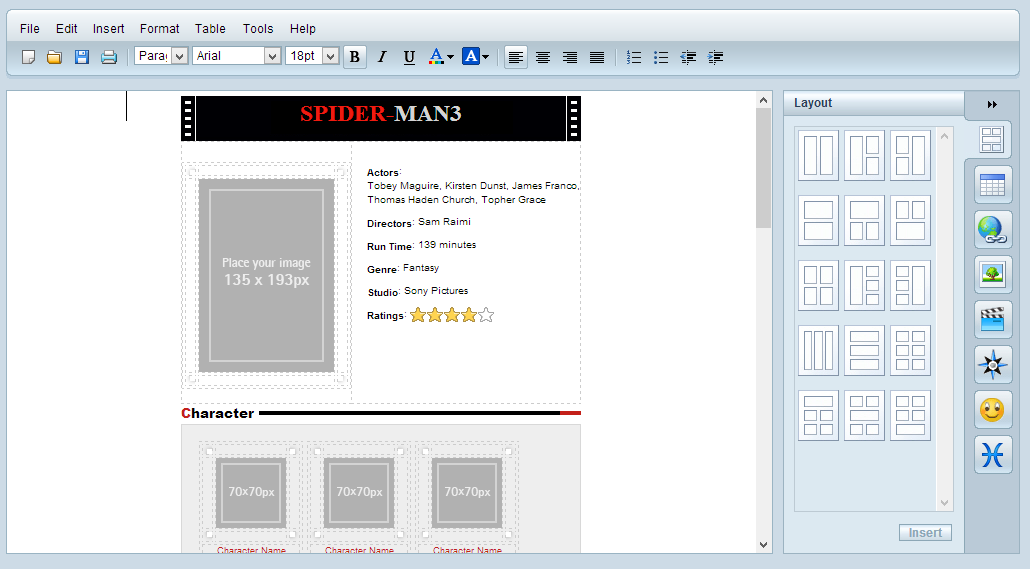Click the save disk icon
Screen dimensions: 1030x569
(x=82, y=57)
